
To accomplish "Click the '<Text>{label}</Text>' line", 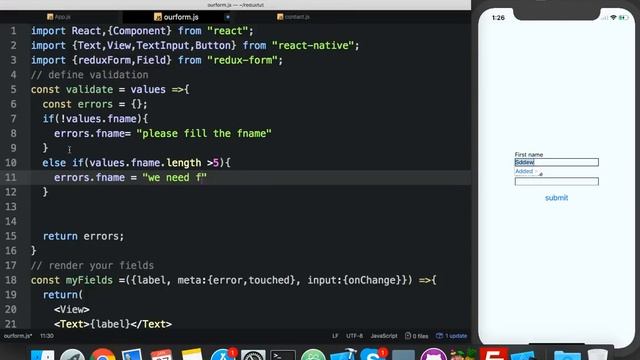I will tap(113, 324).
